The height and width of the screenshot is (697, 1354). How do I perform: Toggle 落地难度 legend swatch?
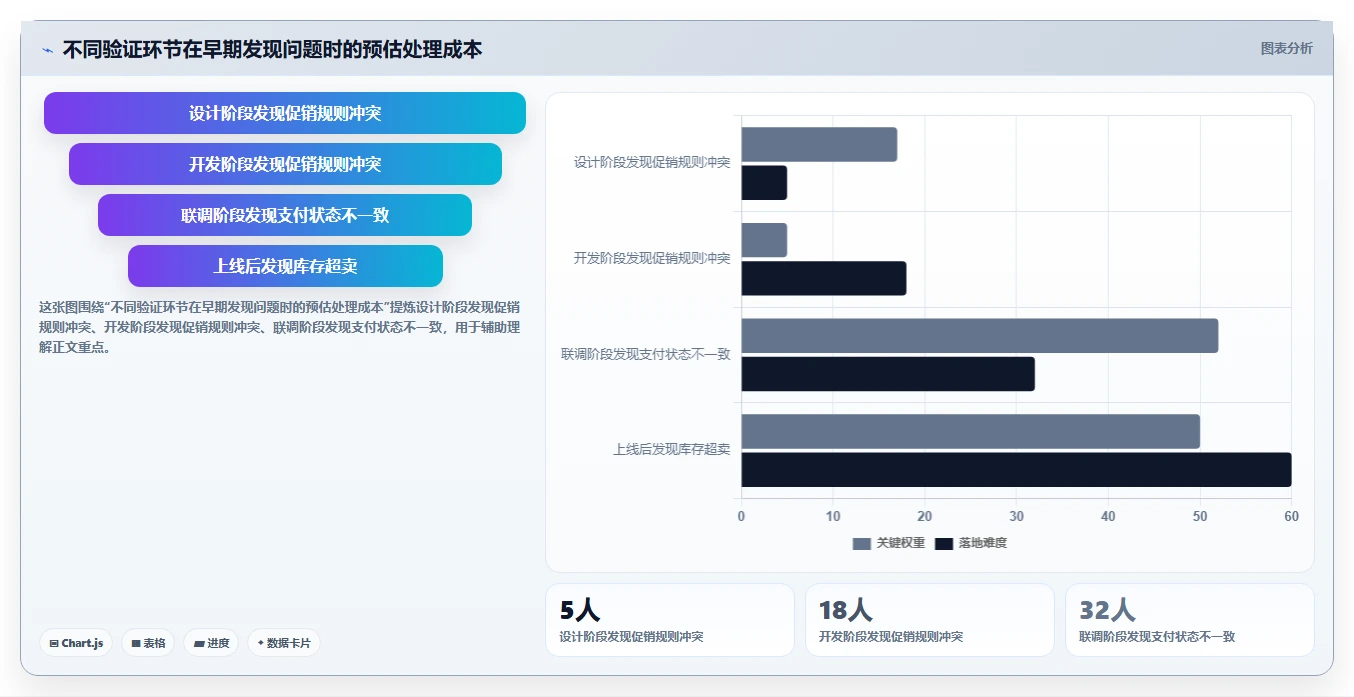click(944, 543)
